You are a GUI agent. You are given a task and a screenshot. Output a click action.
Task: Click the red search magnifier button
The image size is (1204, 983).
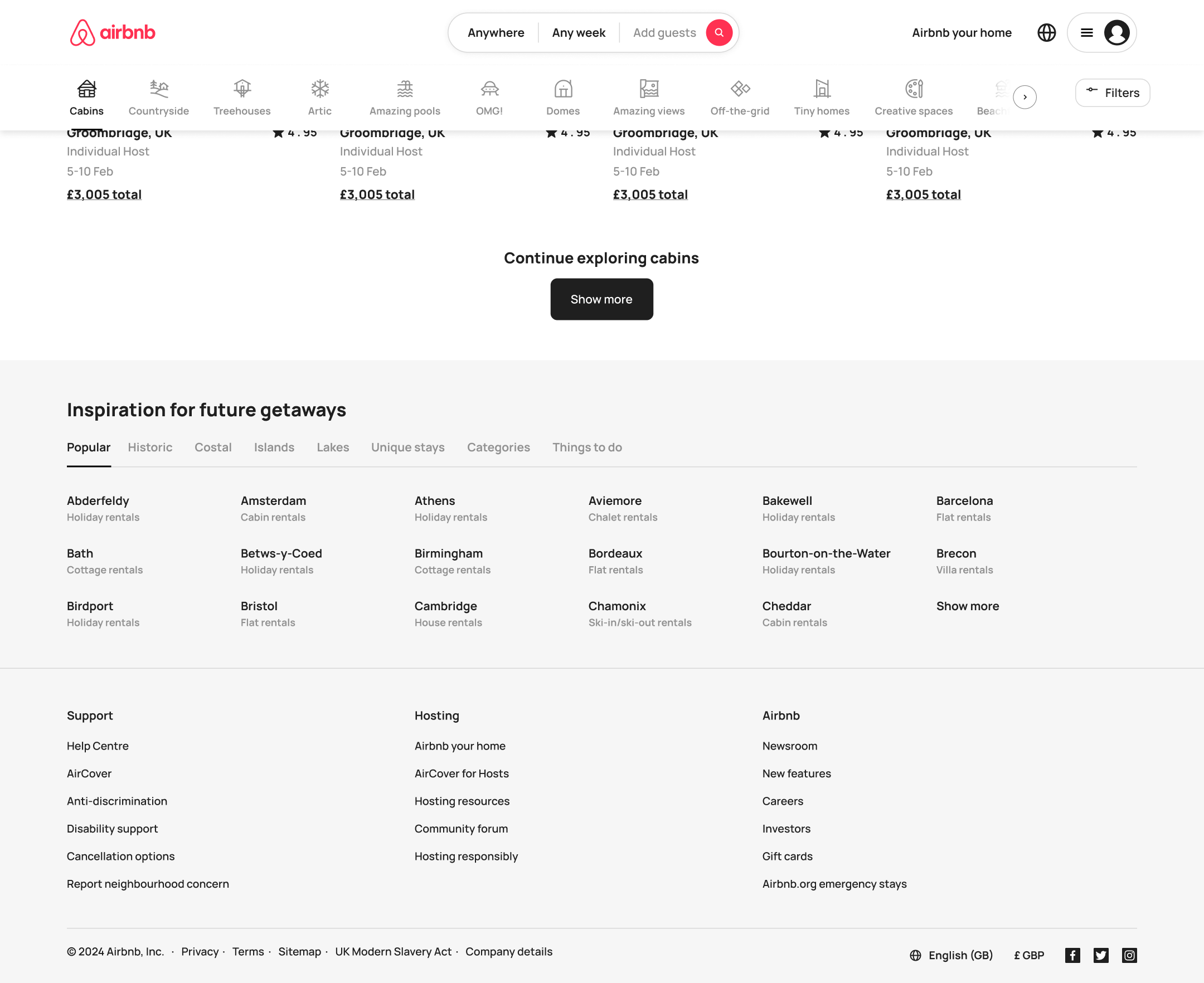click(718, 33)
